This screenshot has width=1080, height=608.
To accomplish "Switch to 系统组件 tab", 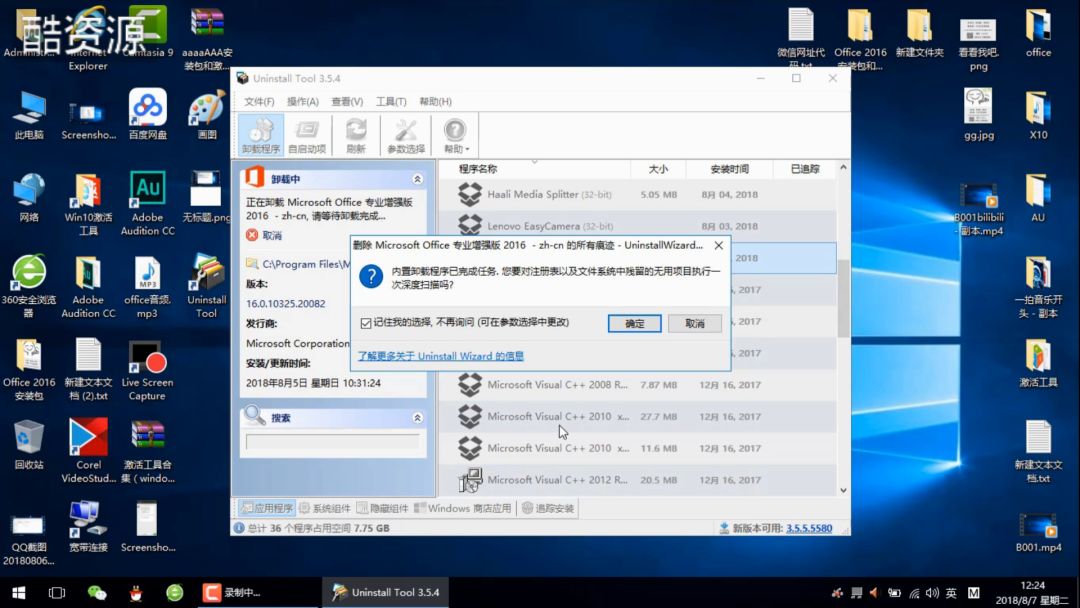I will tap(324, 508).
